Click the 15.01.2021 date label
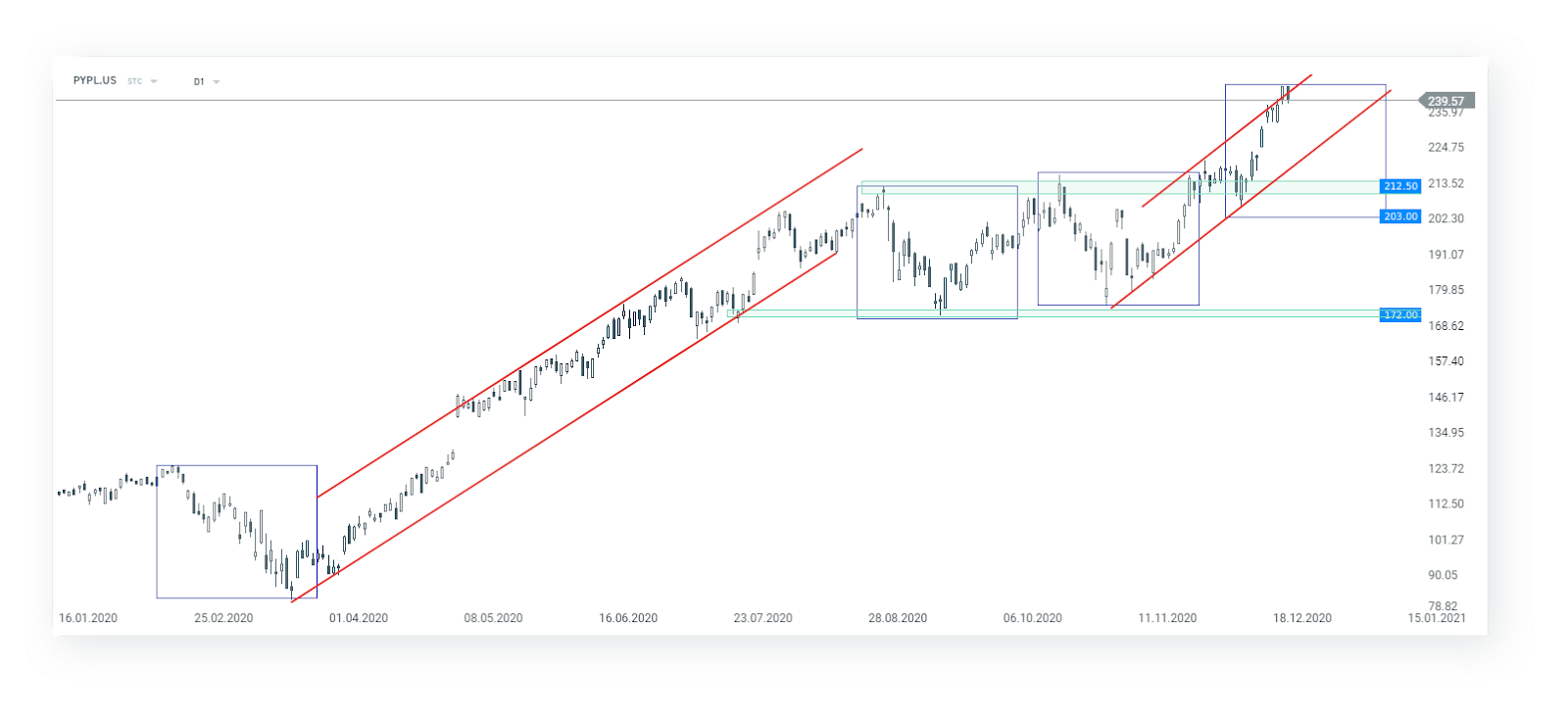 coord(1437,618)
